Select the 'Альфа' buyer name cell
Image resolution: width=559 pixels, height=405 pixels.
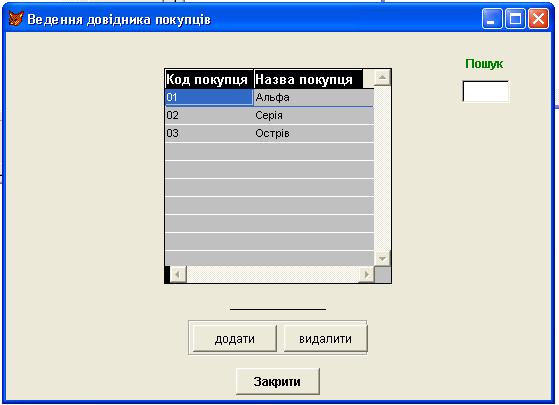(314, 97)
